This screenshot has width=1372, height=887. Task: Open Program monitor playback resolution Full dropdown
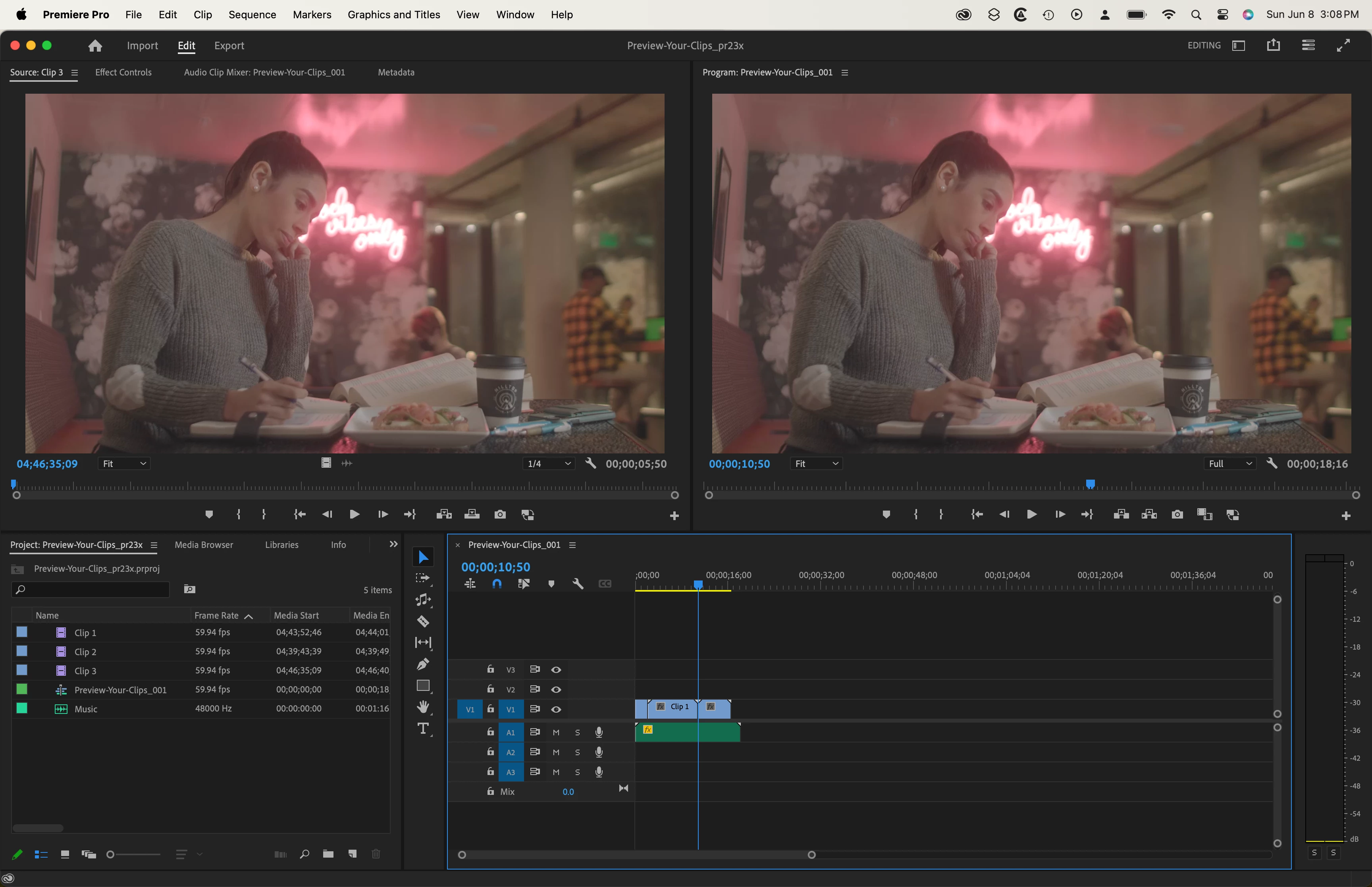(x=1230, y=464)
